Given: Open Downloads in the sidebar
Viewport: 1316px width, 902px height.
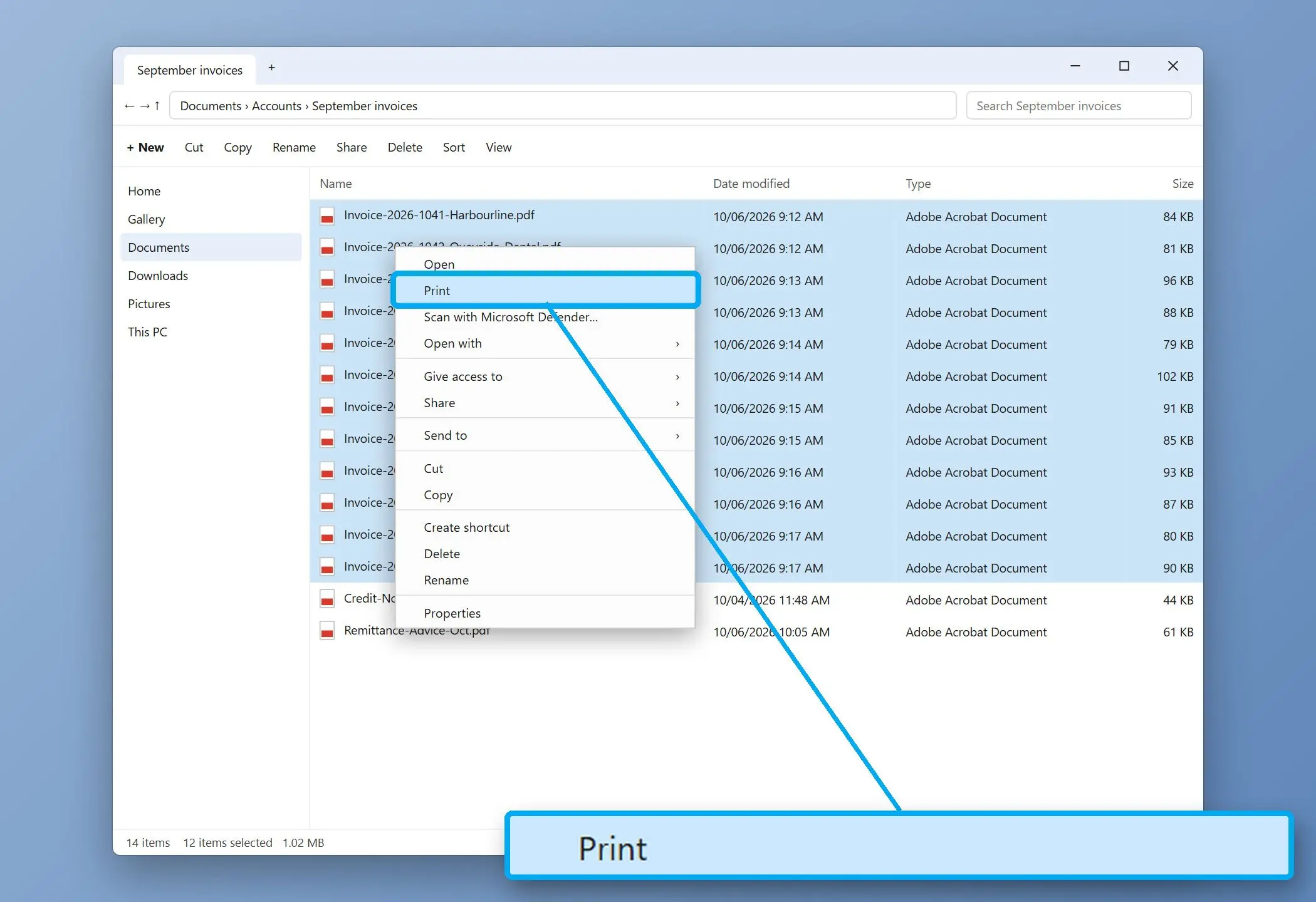Looking at the screenshot, I should 211,276.
